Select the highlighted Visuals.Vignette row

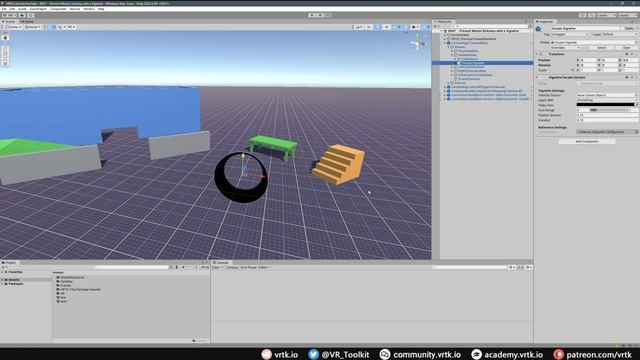(x=482, y=63)
